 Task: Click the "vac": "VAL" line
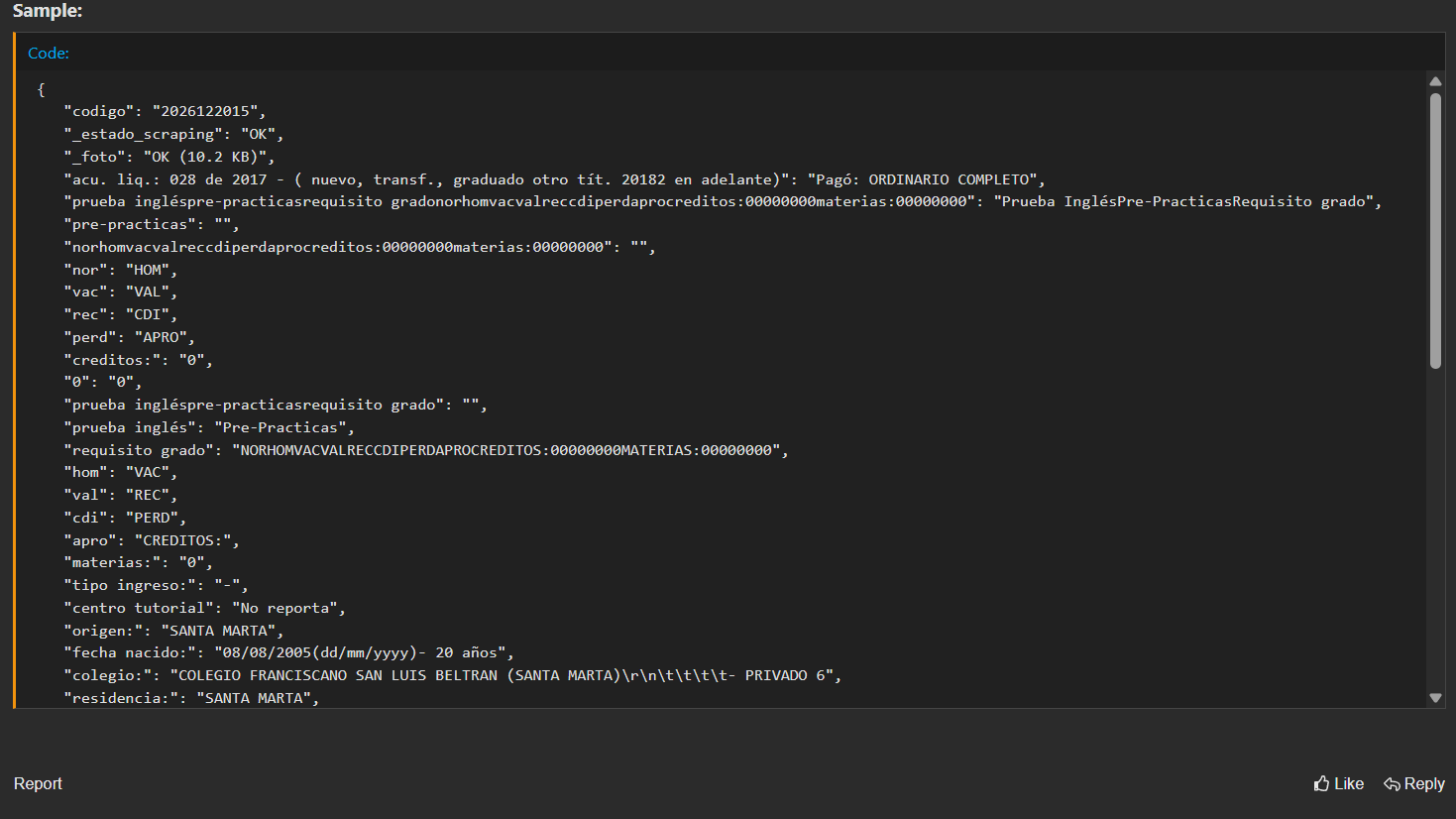coord(121,292)
